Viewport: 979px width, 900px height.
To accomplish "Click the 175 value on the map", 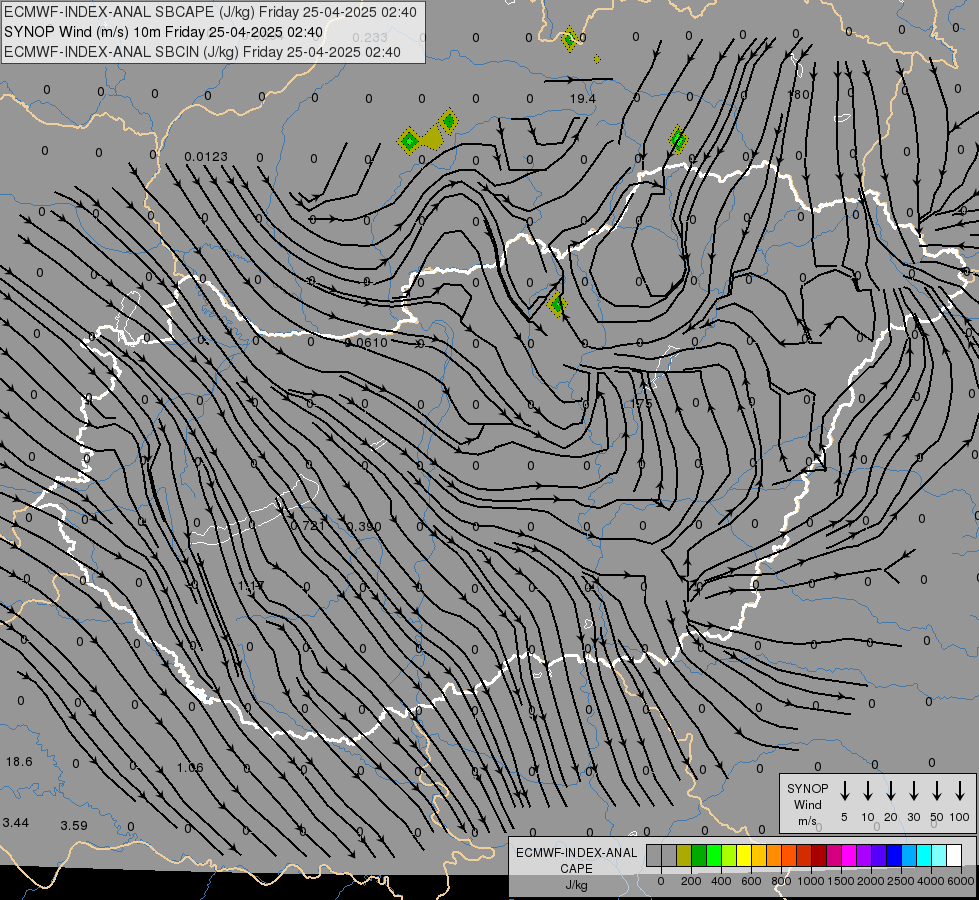I will (641, 403).
